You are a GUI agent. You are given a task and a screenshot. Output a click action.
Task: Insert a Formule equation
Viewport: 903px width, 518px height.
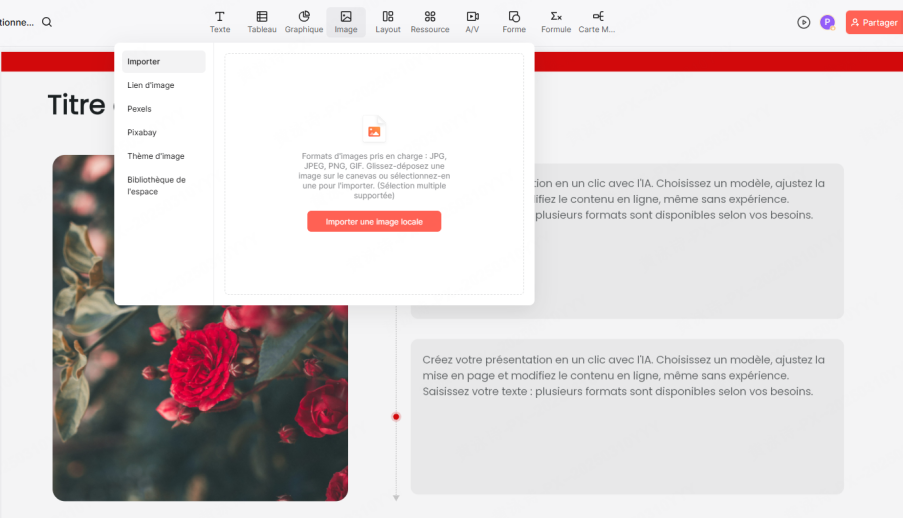tap(556, 21)
